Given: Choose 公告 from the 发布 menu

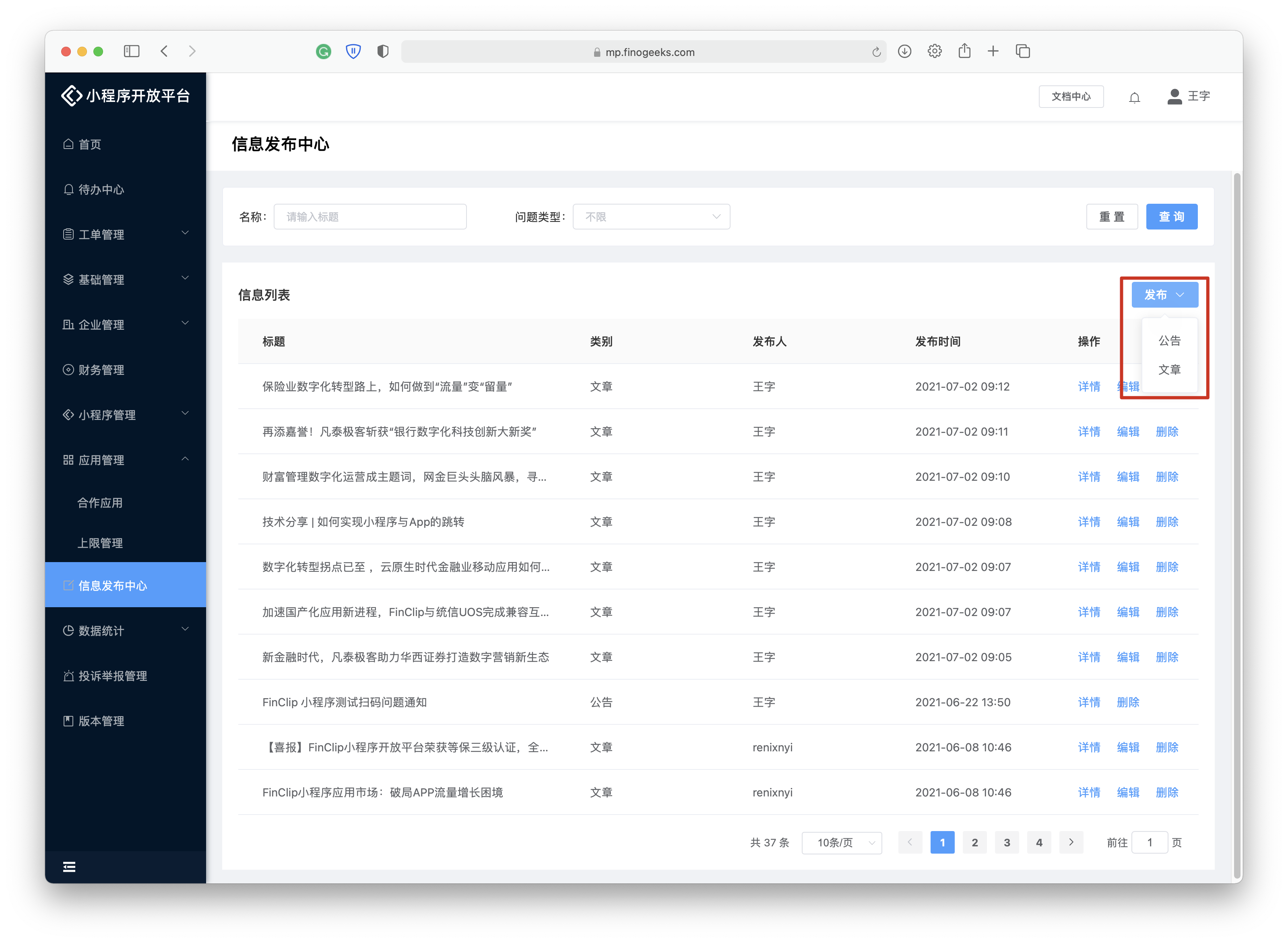Looking at the screenshot, I should click(1169, 341).
